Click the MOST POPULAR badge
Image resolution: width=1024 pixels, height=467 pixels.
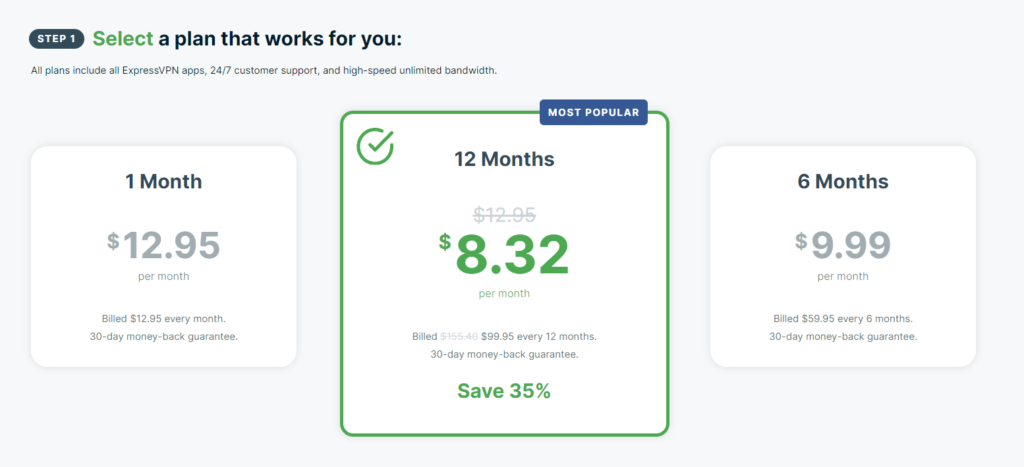coord(593,112)
